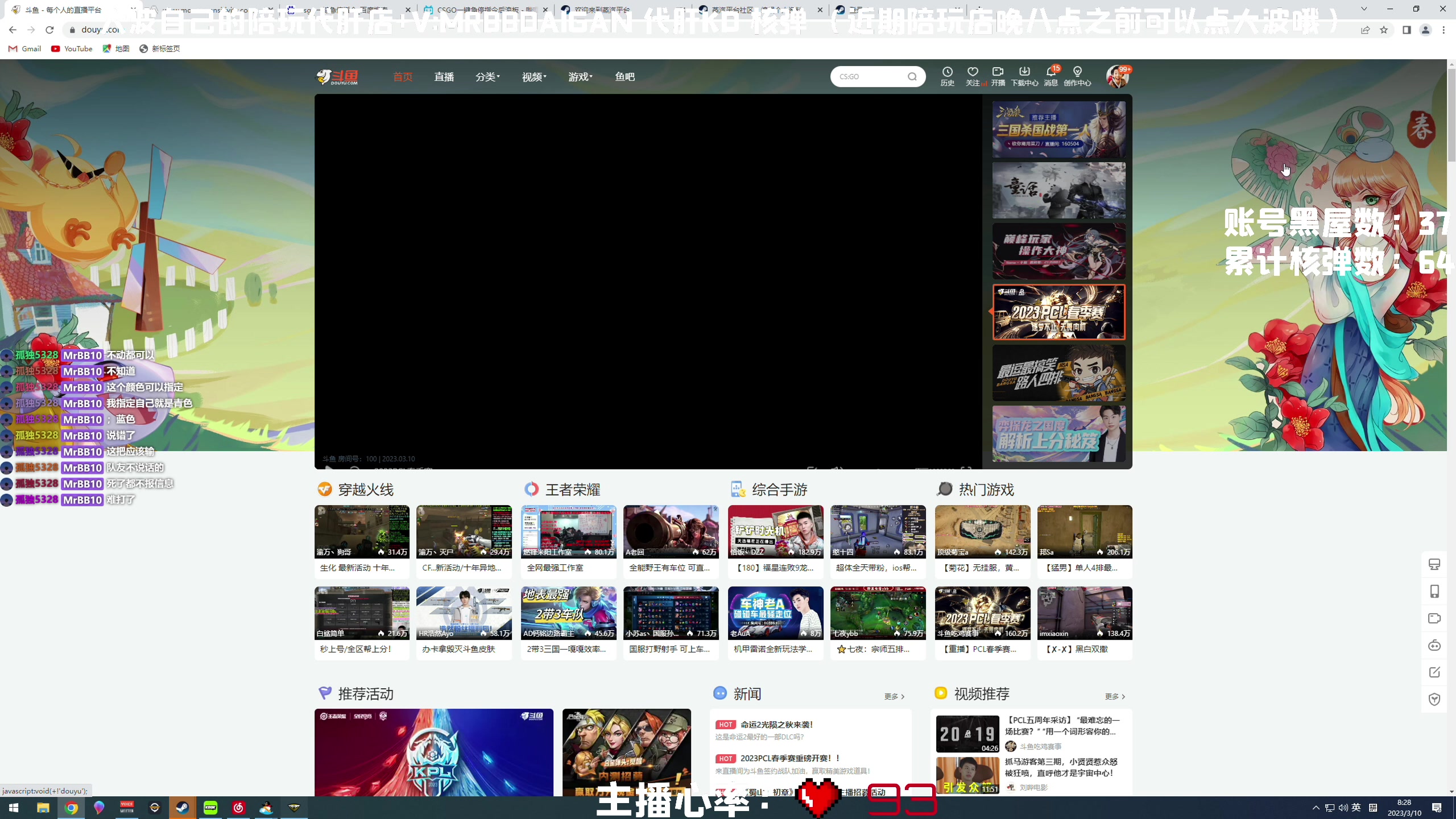Show hidden system tray icons
The image size is (1456, 819).
[1316, 808]
